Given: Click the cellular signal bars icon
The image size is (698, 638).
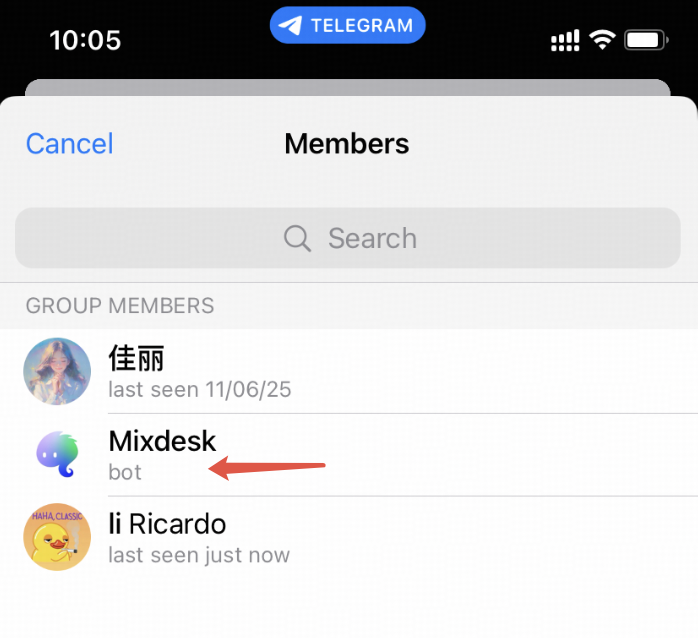Looking at the screenshot, I should pyautogui.click(x=565, y=41).
